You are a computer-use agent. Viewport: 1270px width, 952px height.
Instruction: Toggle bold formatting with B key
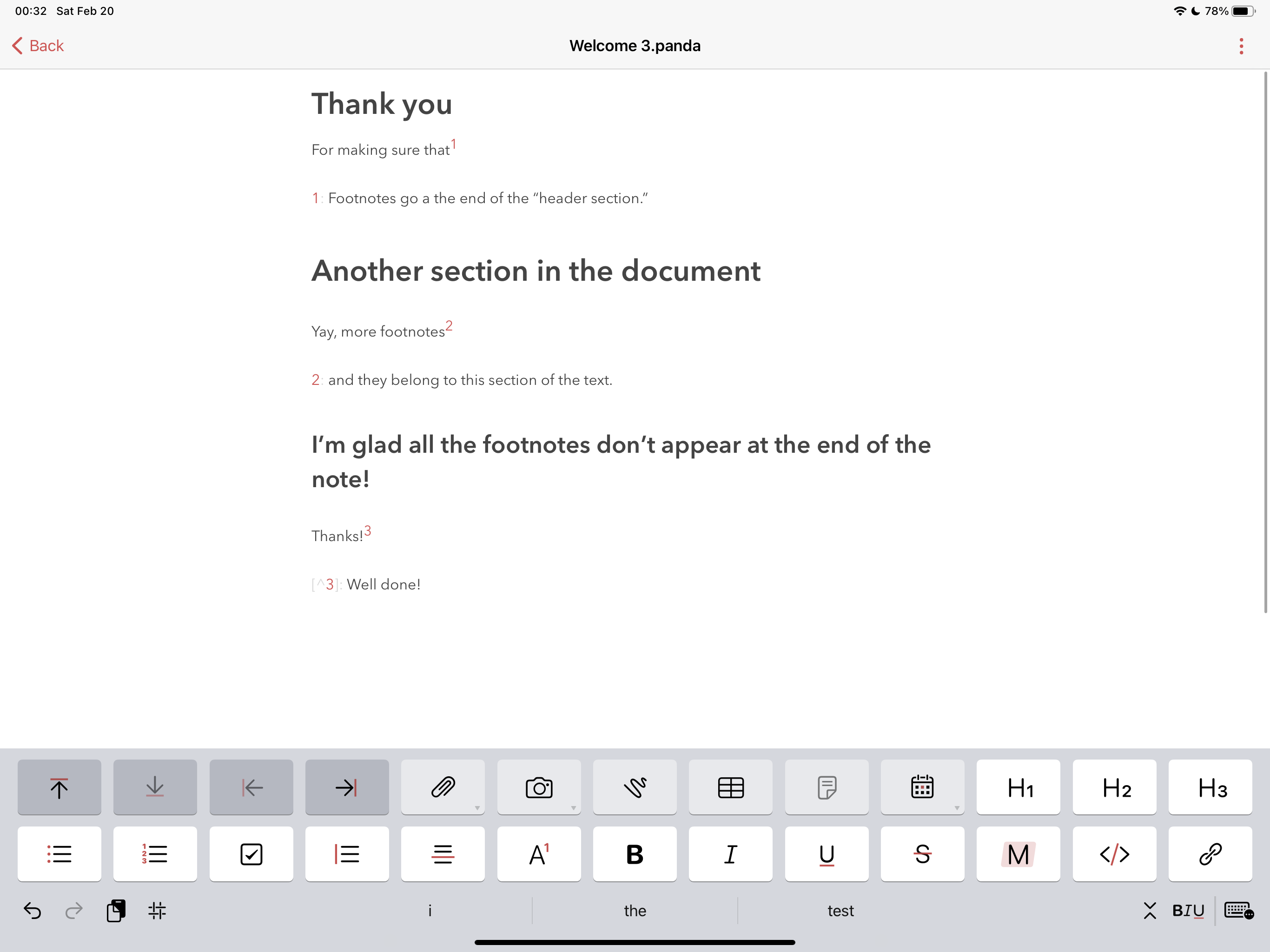point(635,854)
